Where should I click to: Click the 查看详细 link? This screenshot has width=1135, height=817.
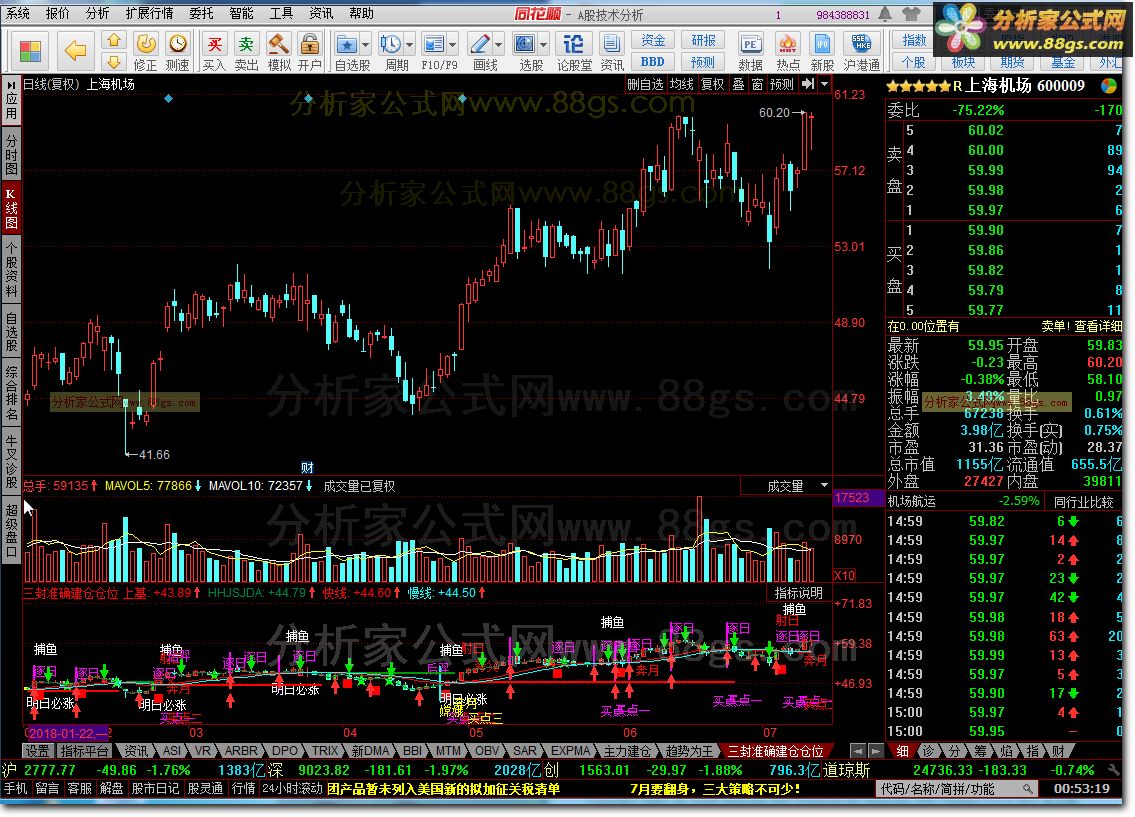1098,326
